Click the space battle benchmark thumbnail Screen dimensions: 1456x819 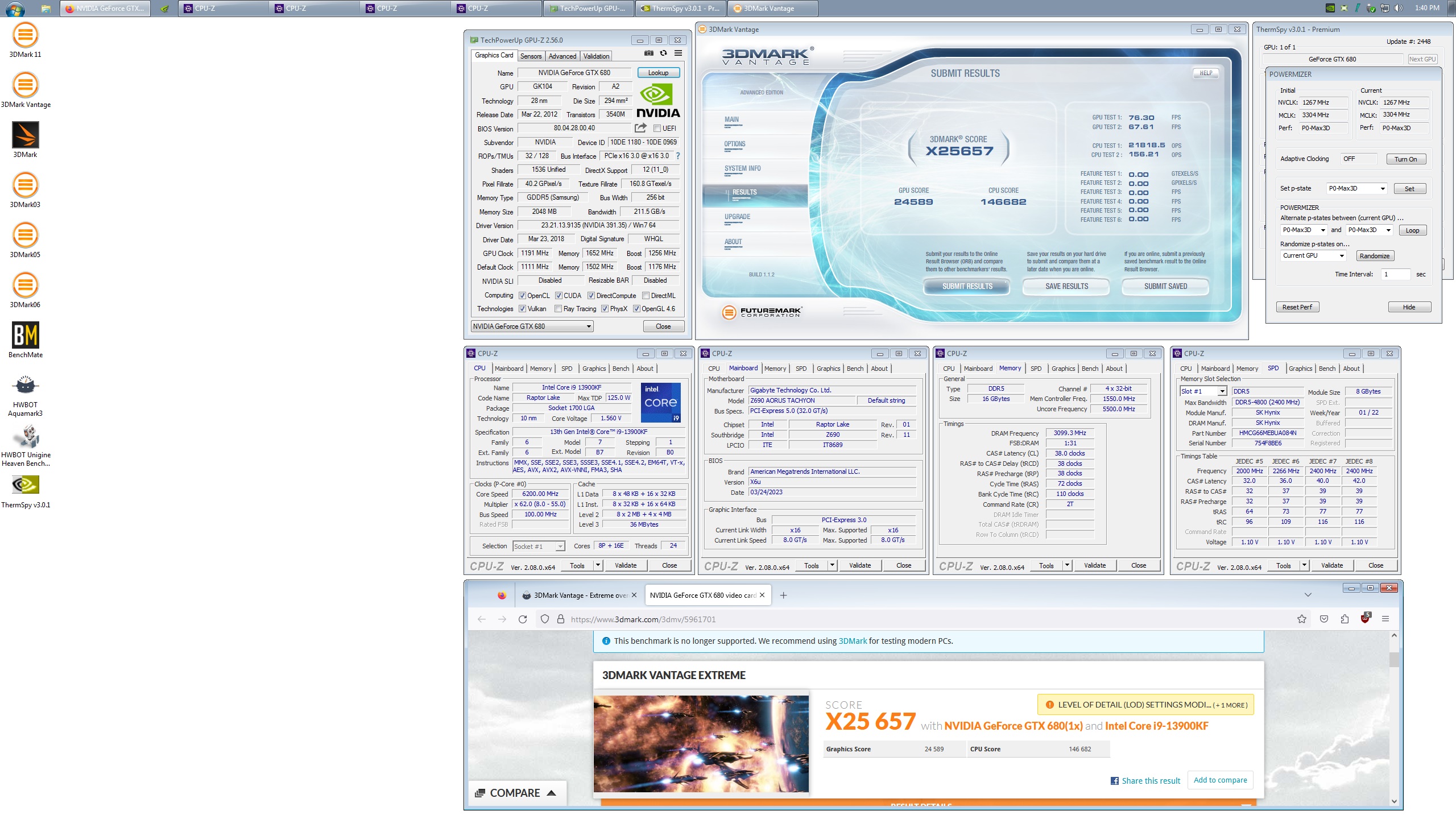pos(701,744)
